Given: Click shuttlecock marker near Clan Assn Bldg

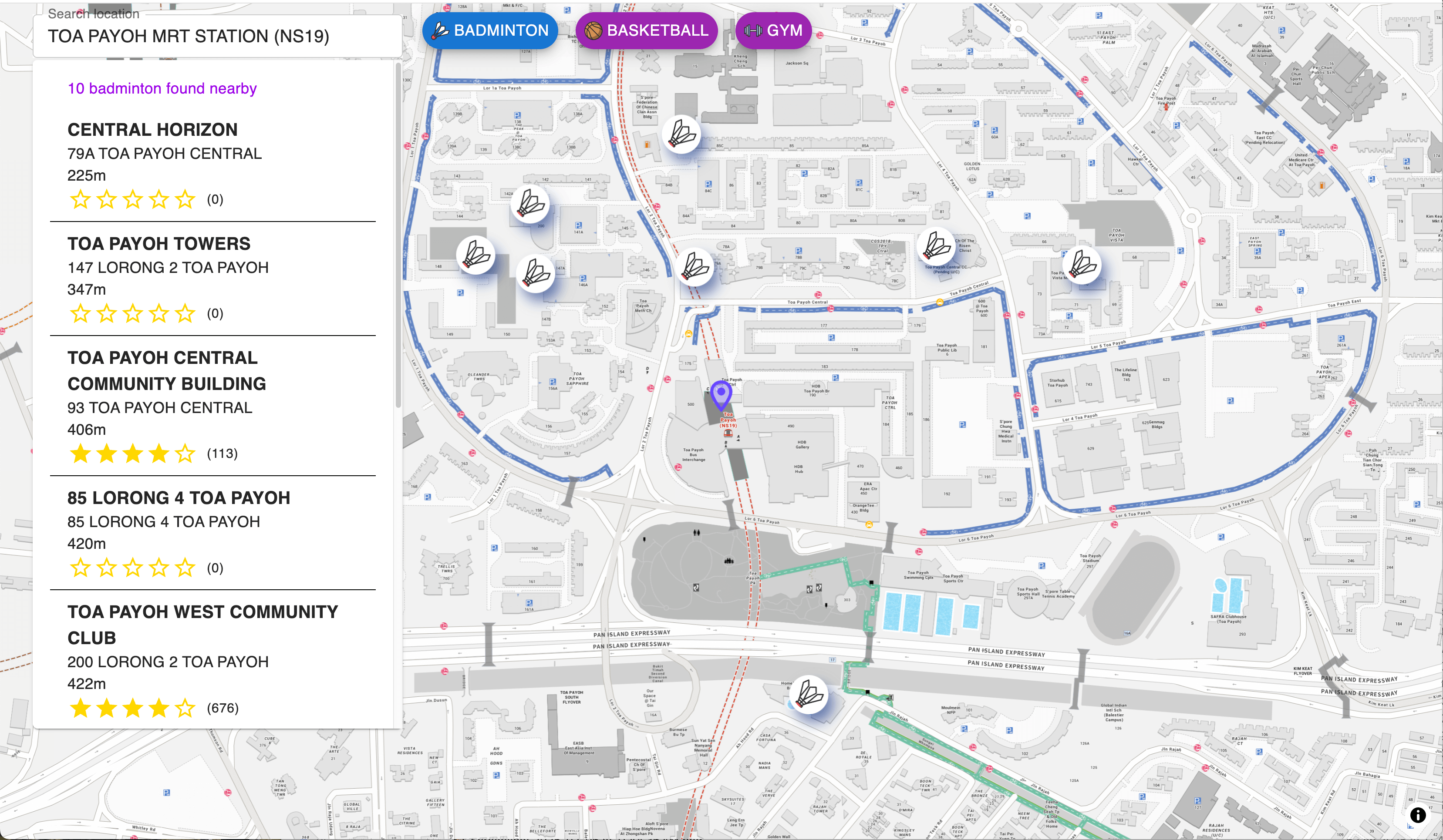Looking at the screenshot, I should (681, 135).
